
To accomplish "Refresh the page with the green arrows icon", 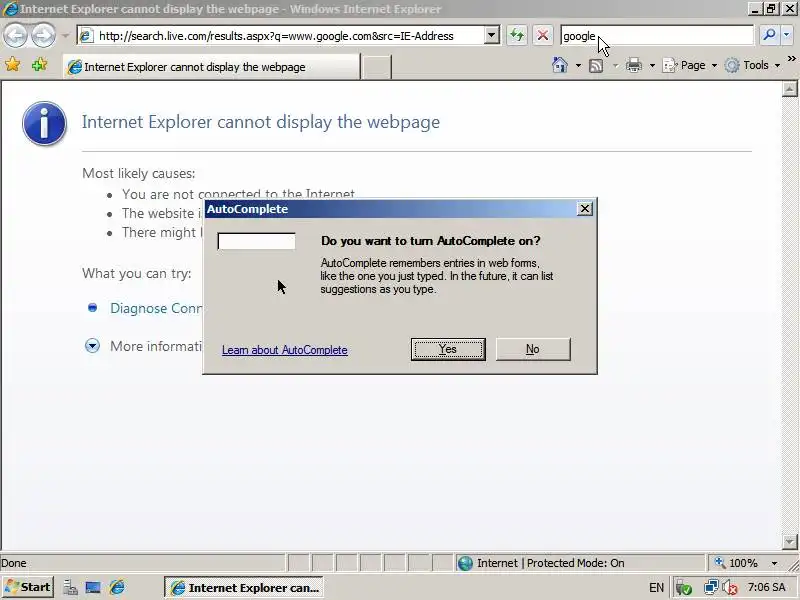I will click(517, 36).
